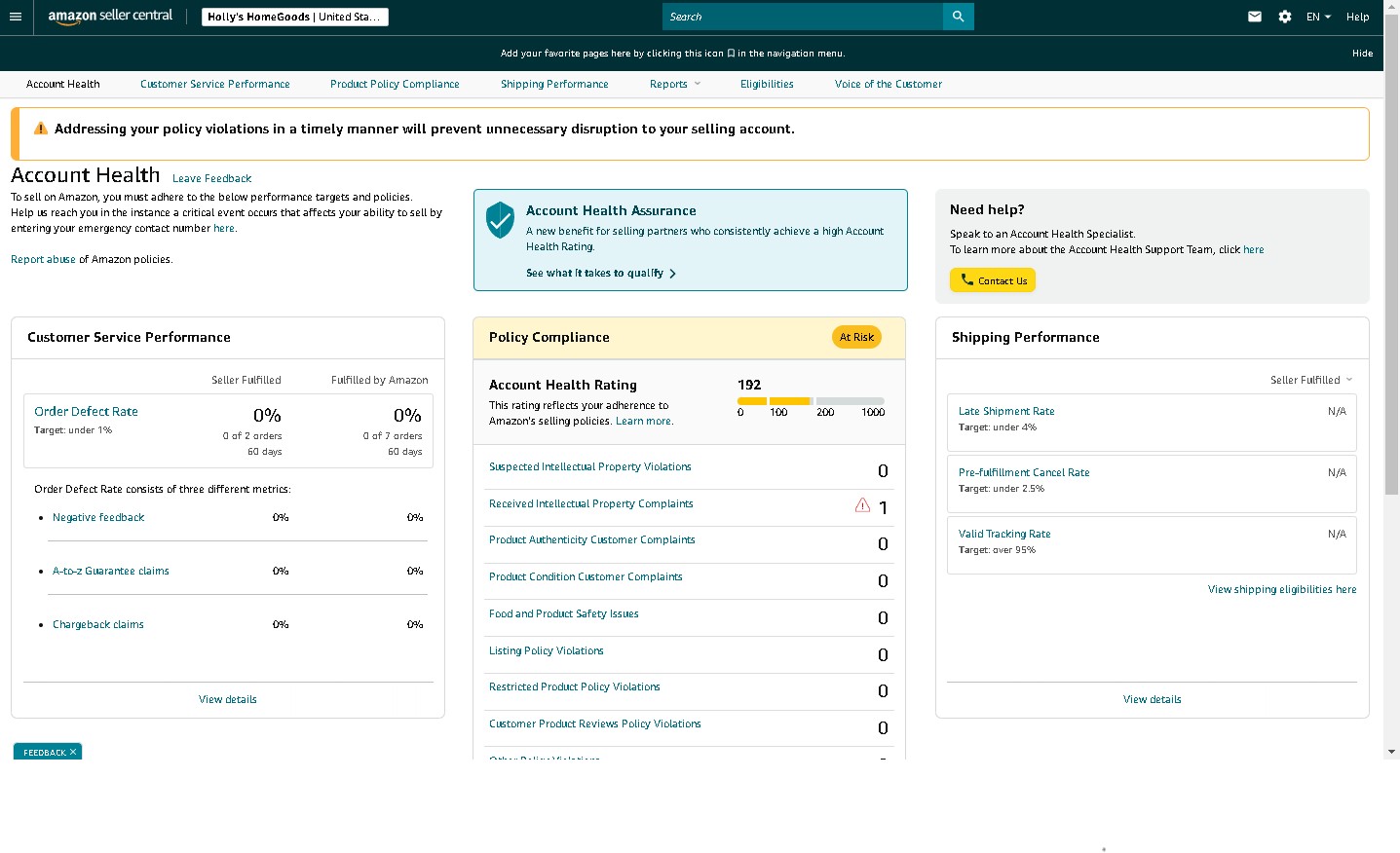Click the '0 of 2 orders' text
Screen dimensions: 1400x853
pos(252,436)
